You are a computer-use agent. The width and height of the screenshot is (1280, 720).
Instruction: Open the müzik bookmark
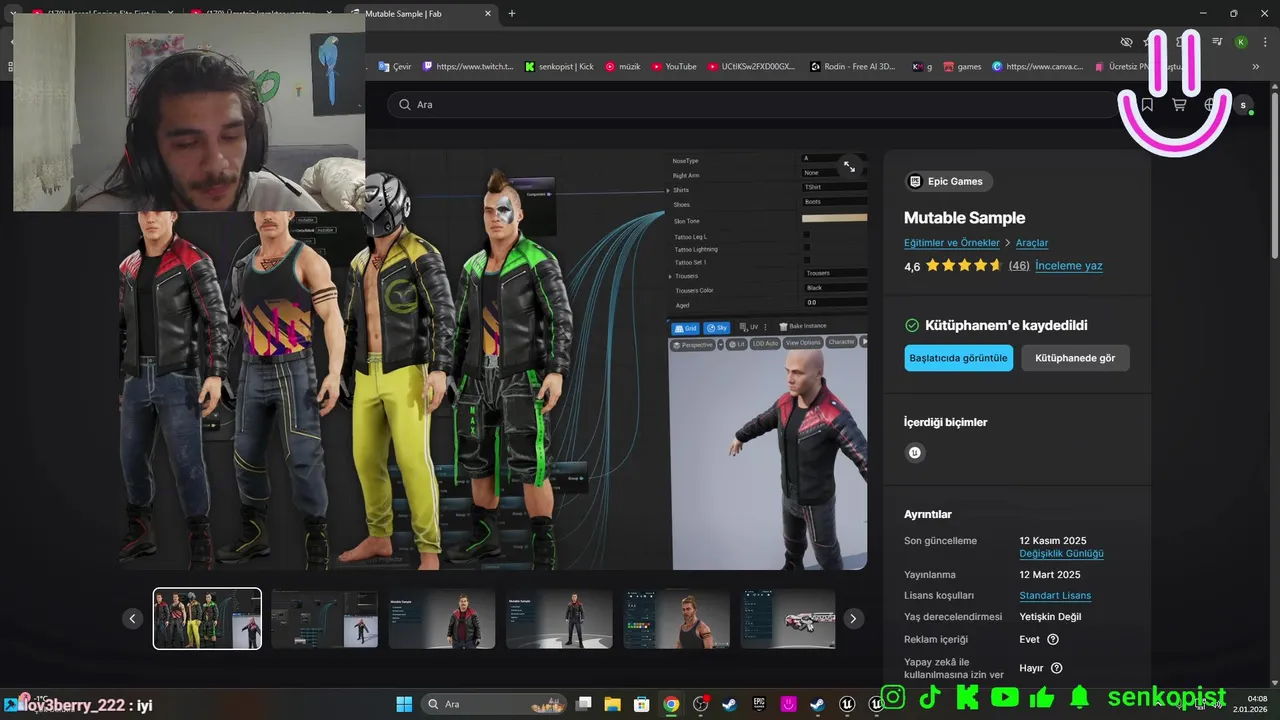(623, 67)
